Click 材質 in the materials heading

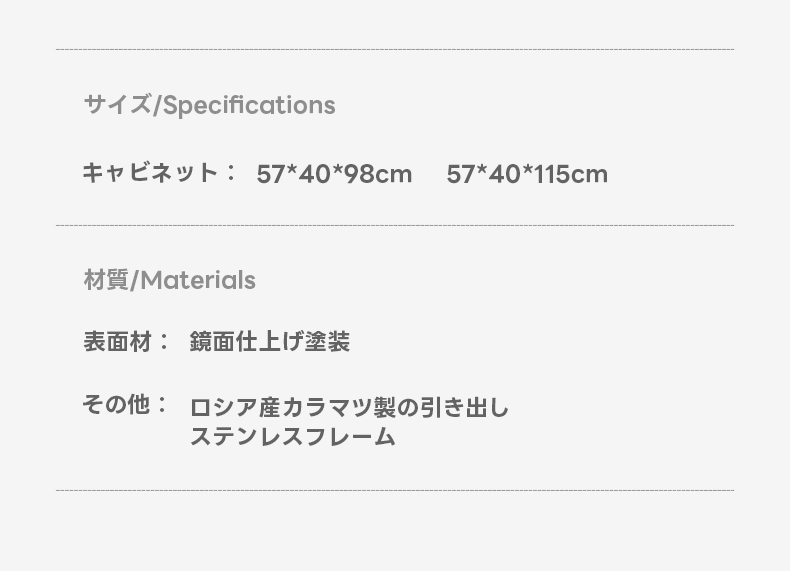click(106, 280)
